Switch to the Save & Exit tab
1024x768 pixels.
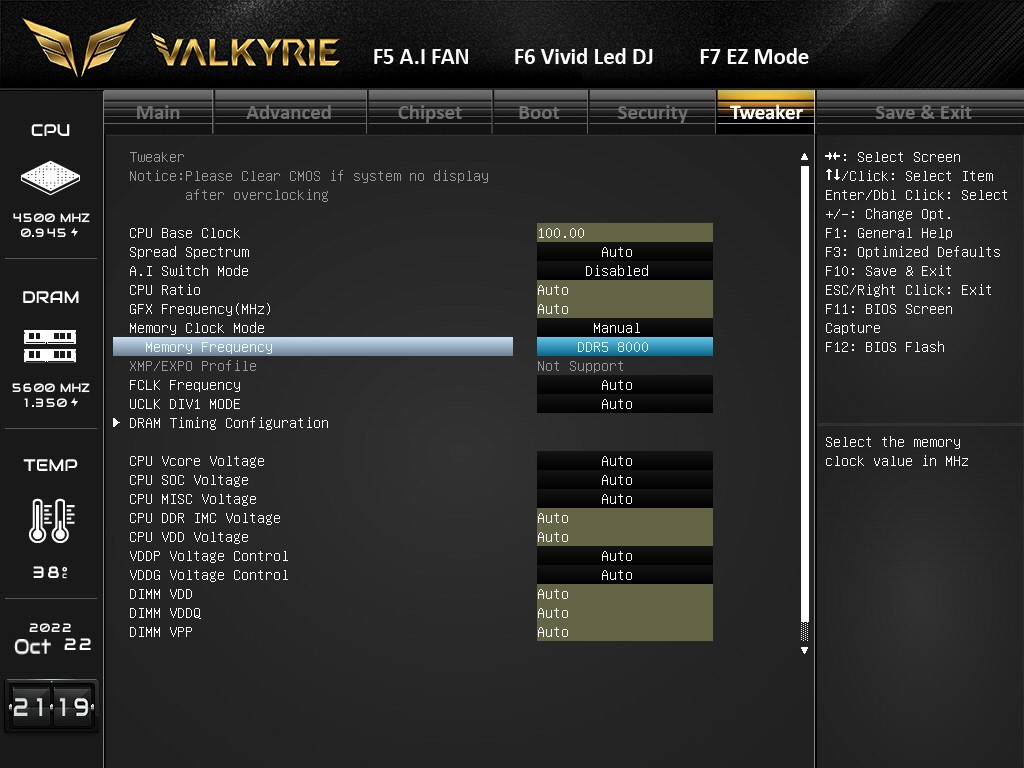point(922,112)
